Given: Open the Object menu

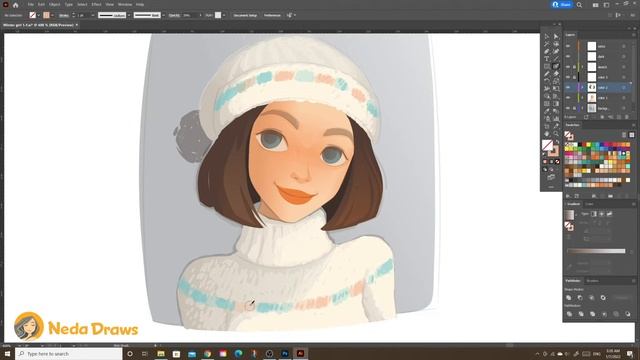Looking at the screenshot, I should [54, 4].
